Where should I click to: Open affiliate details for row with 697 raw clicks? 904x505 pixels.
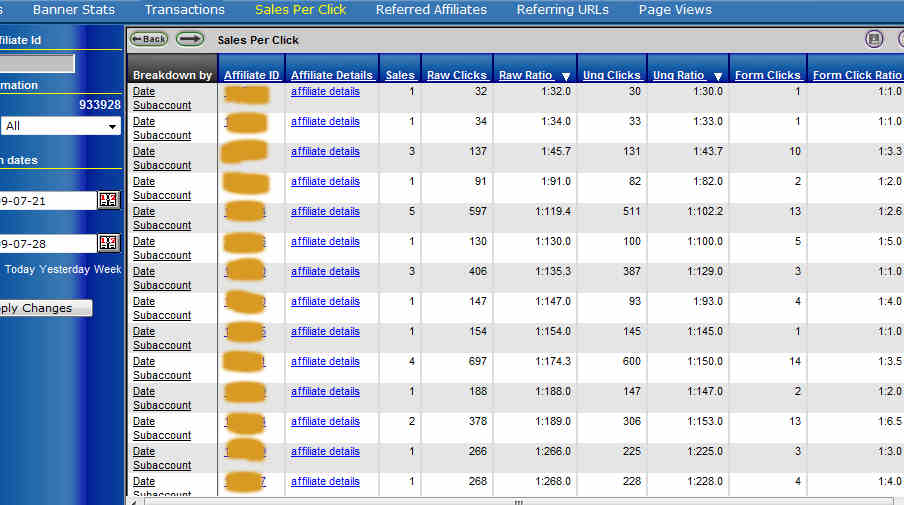[325, 361]
